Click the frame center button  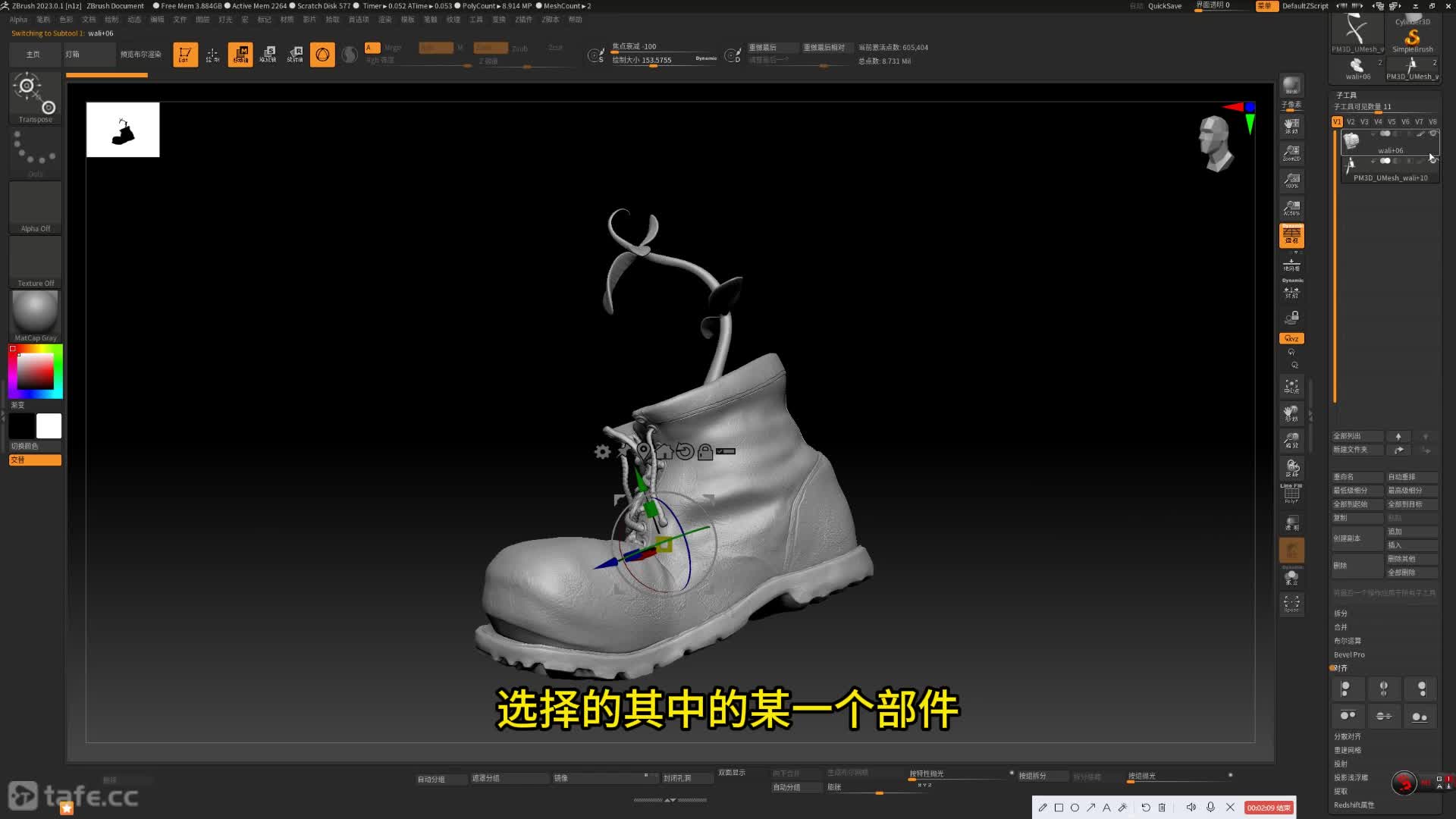pyautogui.click(x=1291, y=387)
